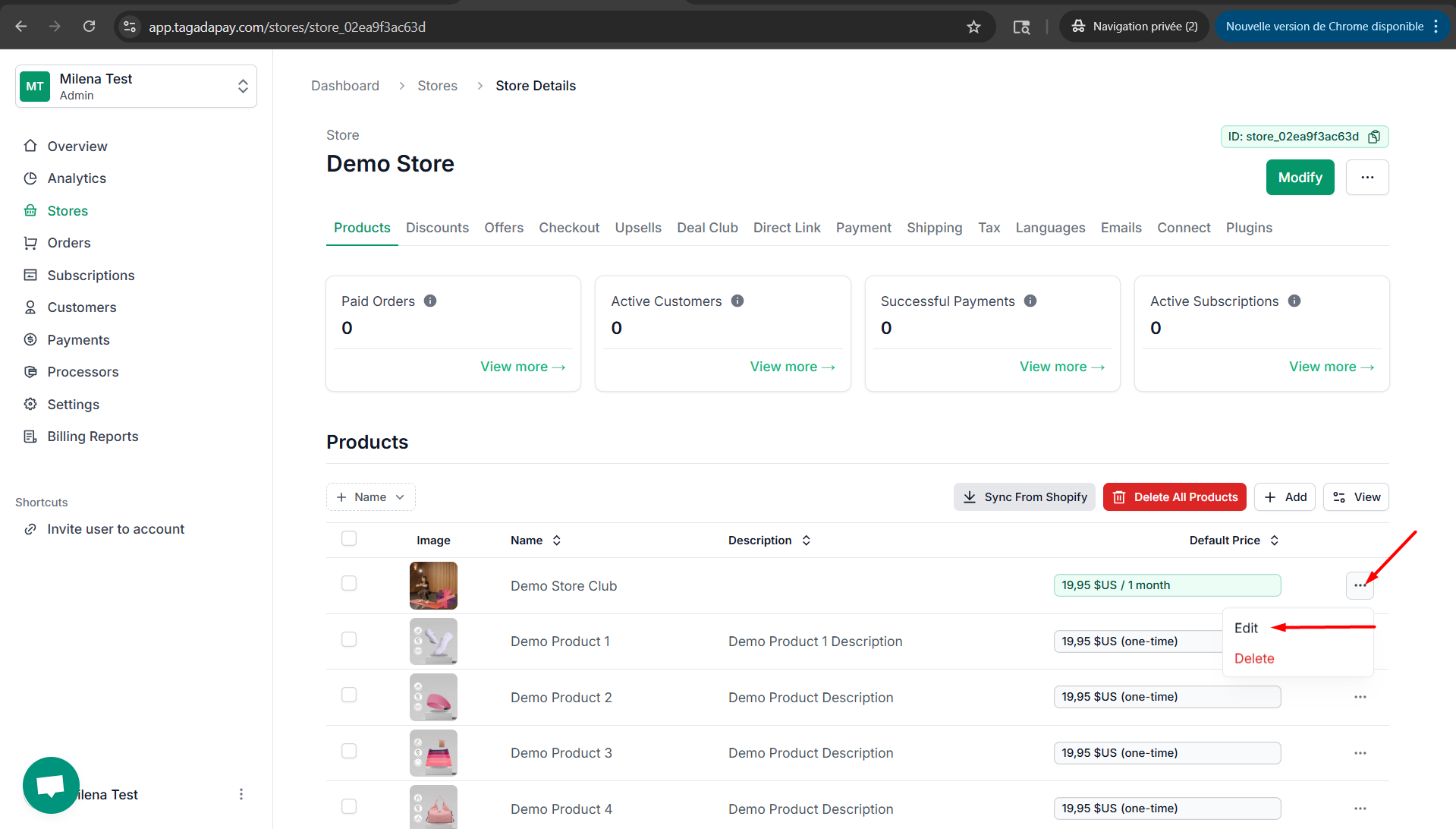Copy the store ID with the clipboard icon
The height and width of the screenshot is (829, 1456).
[1373, 137]
